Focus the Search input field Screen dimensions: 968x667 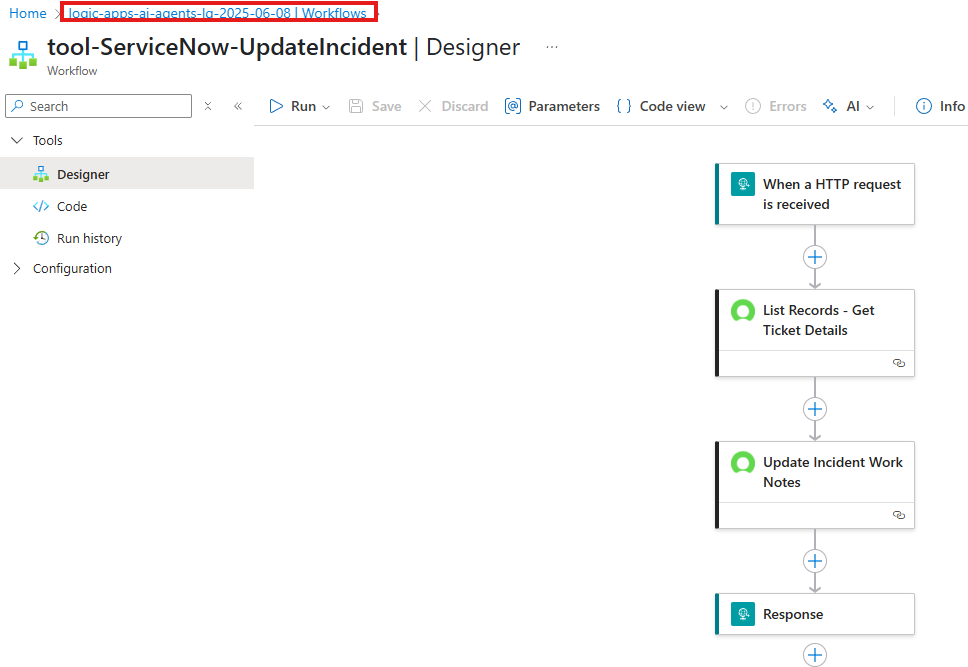point(99,106)
